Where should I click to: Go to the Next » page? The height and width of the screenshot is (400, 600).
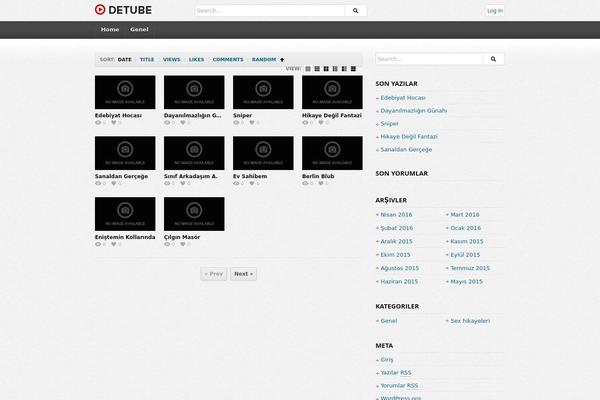(x=243, y=274)
